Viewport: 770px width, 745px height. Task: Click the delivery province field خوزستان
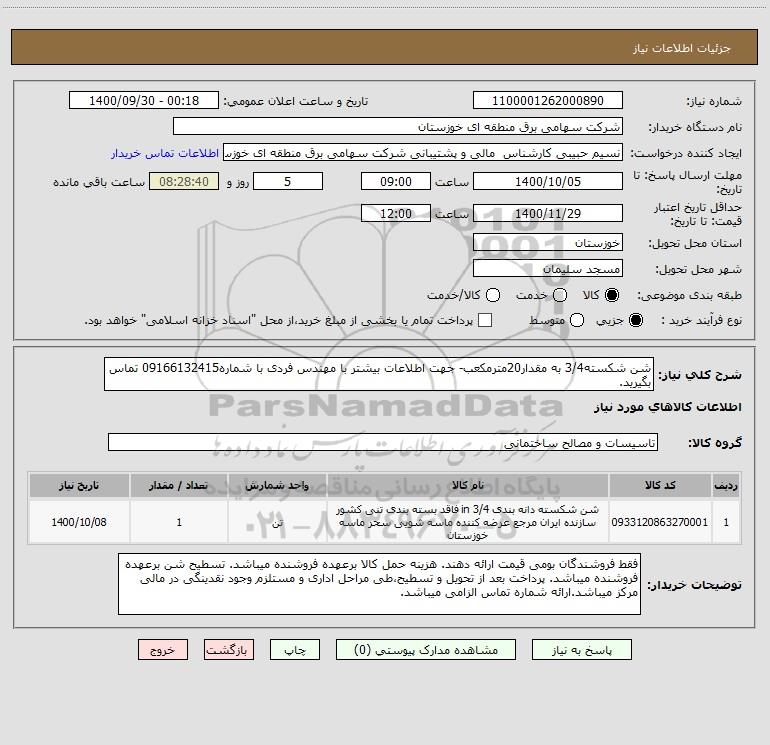(548, 243)
